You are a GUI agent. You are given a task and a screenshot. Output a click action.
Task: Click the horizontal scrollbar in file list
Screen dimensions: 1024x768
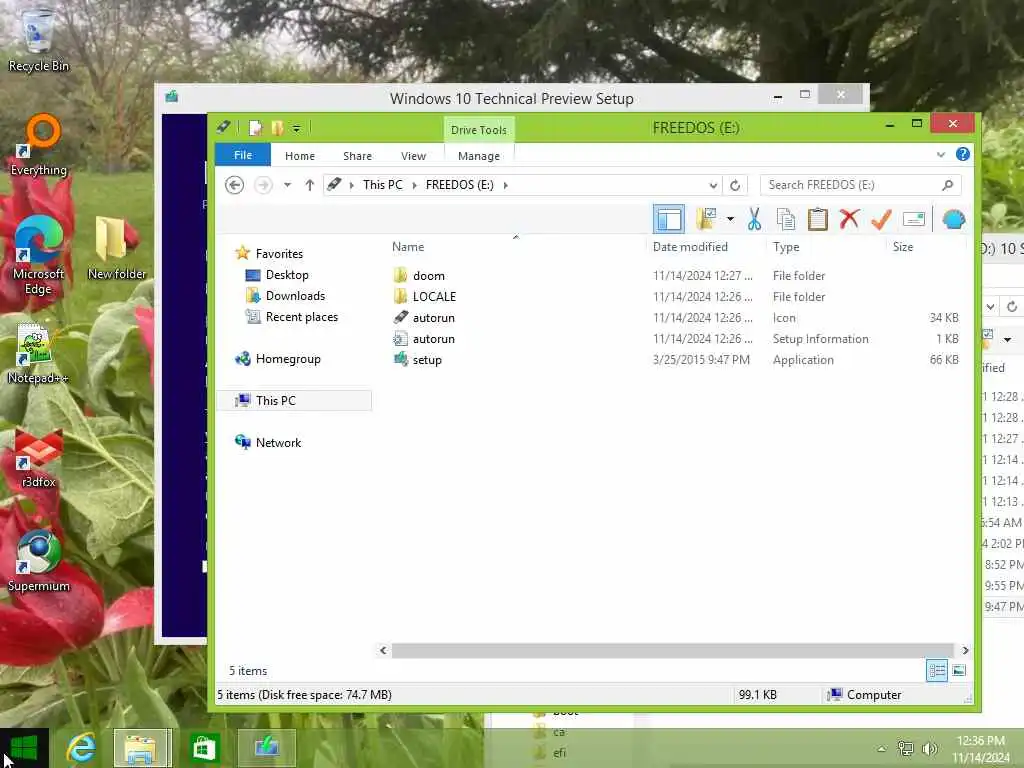[x=673, y=650]
